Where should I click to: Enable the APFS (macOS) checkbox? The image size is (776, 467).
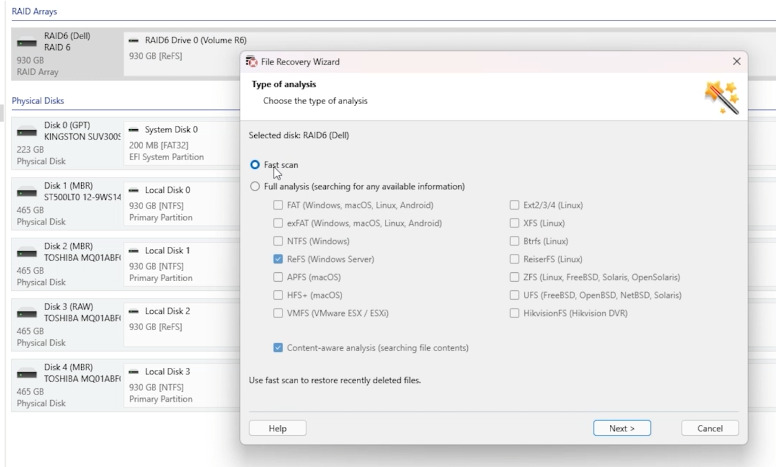pos(278,277)
